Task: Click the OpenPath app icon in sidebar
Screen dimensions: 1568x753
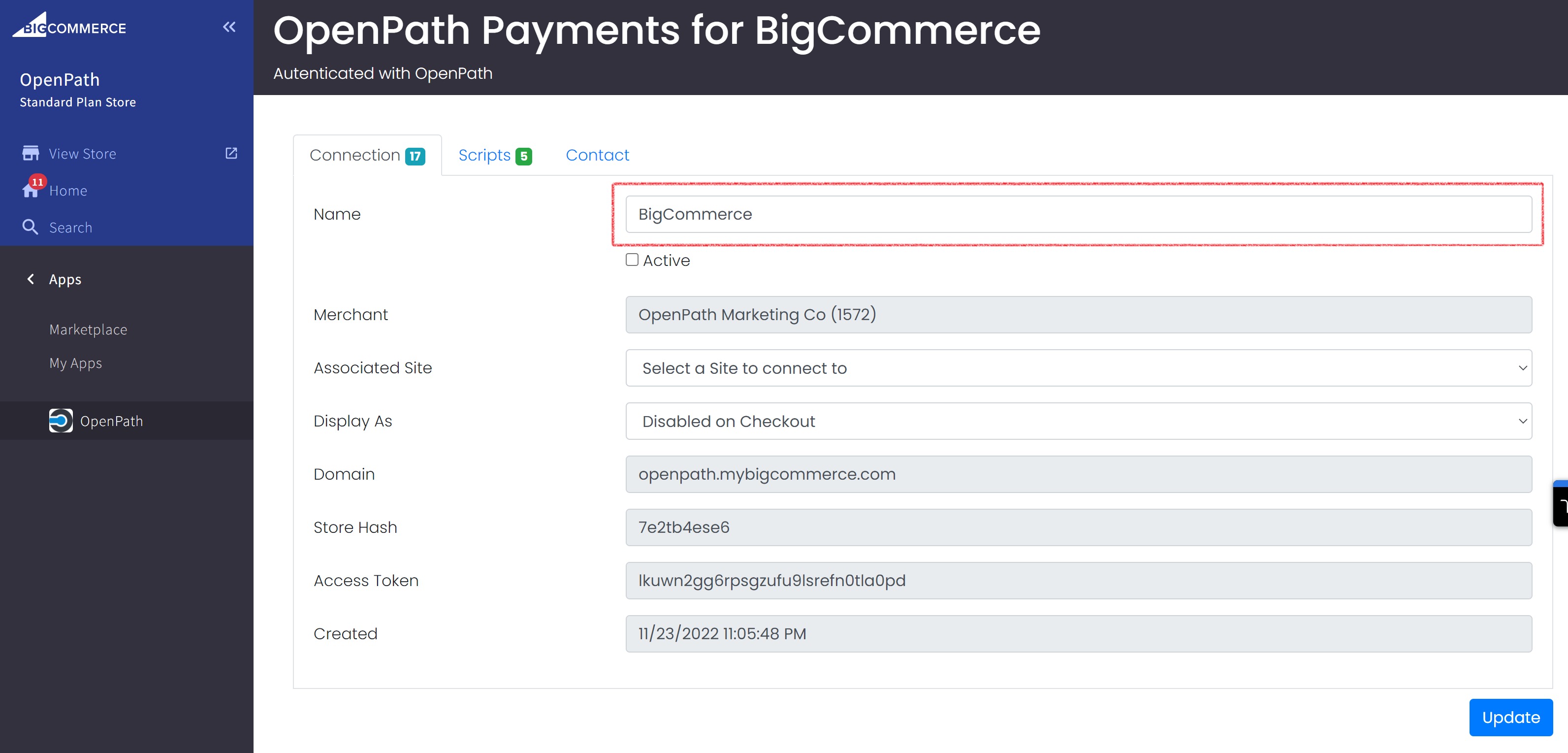Action: (60, 421)
